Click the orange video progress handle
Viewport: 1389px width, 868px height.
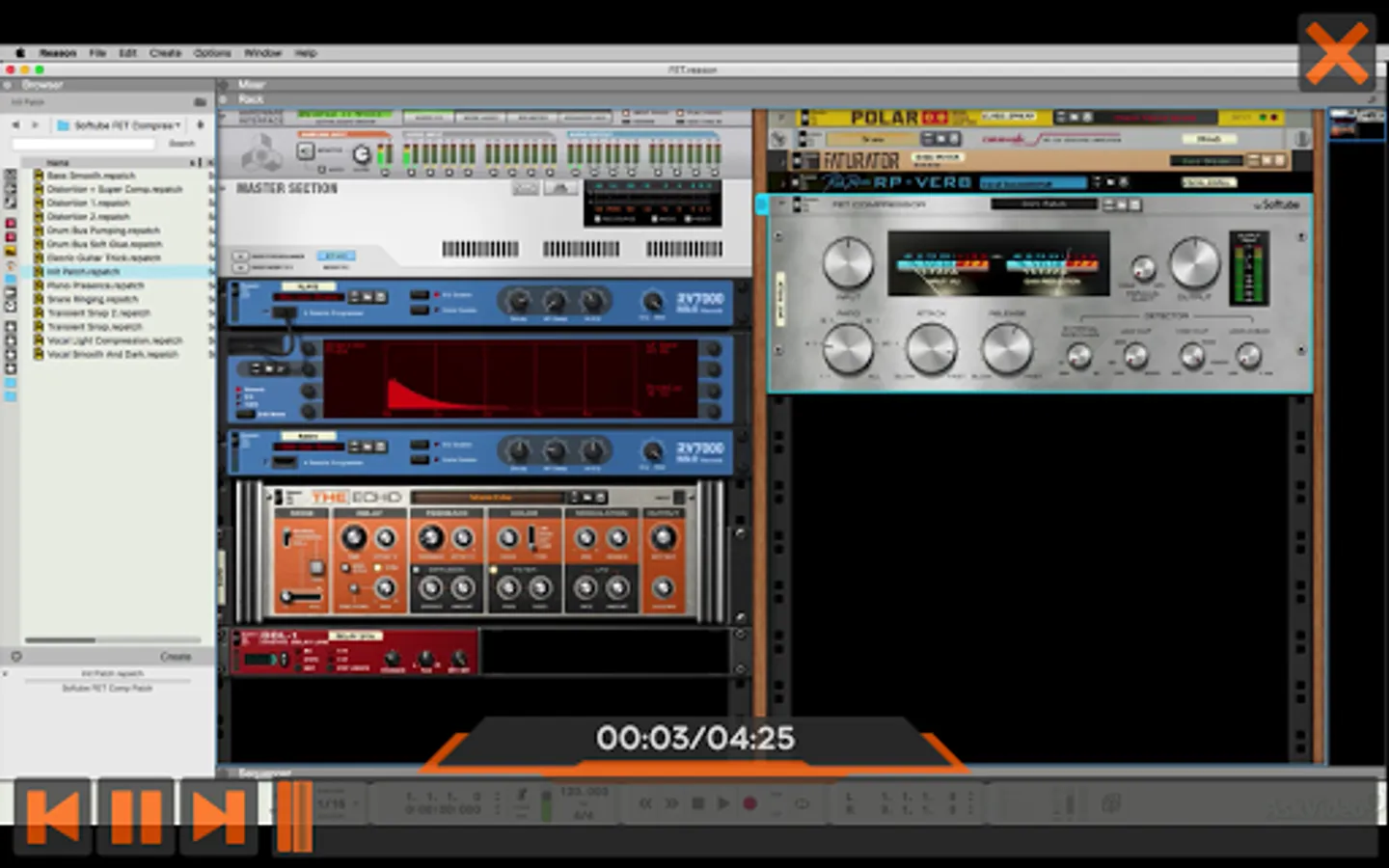294,816
